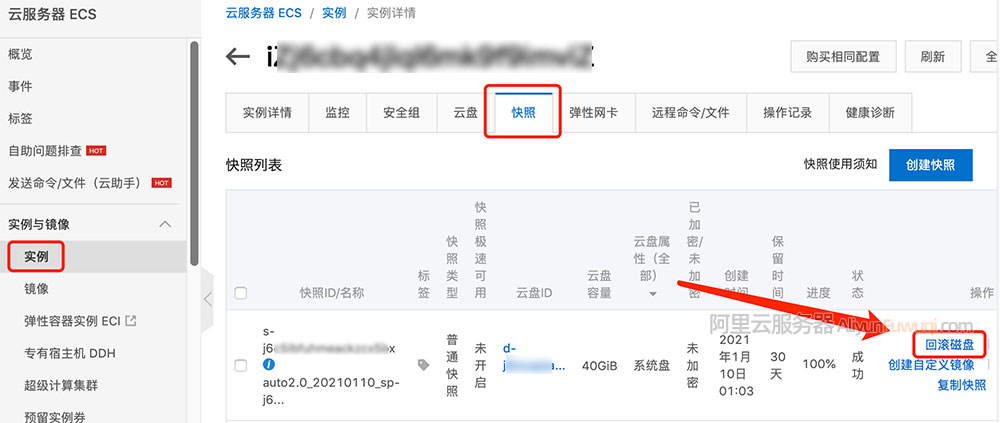Open 专有宿主机 DDH sidebar item
The width and height of the screenshot is (1000, 423).
coord(70,353)
